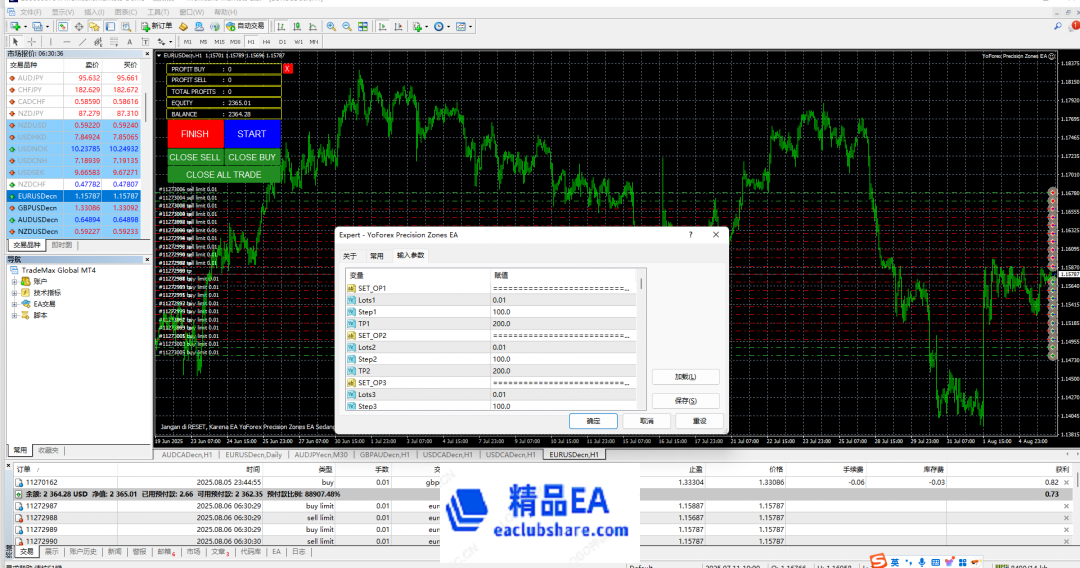Screen dimensions: 1080x568
Task: Toggle the H4 timeframe button
Action: point(267,42)
